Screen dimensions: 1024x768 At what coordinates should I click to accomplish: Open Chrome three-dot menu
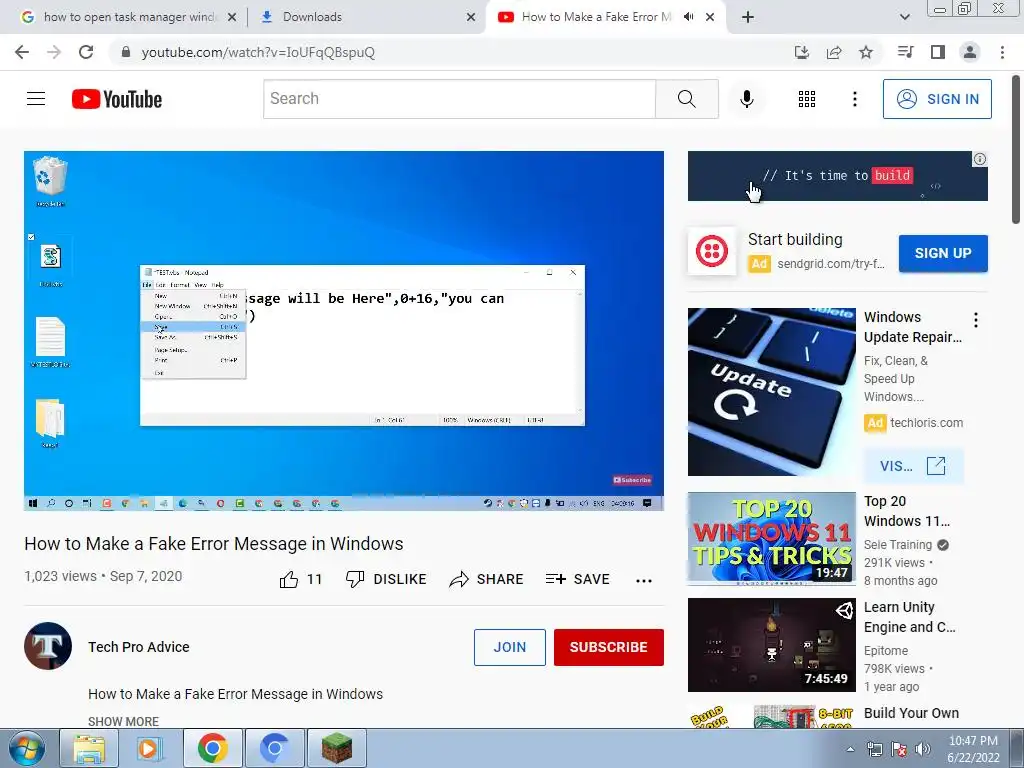(x=1002, y=52)
